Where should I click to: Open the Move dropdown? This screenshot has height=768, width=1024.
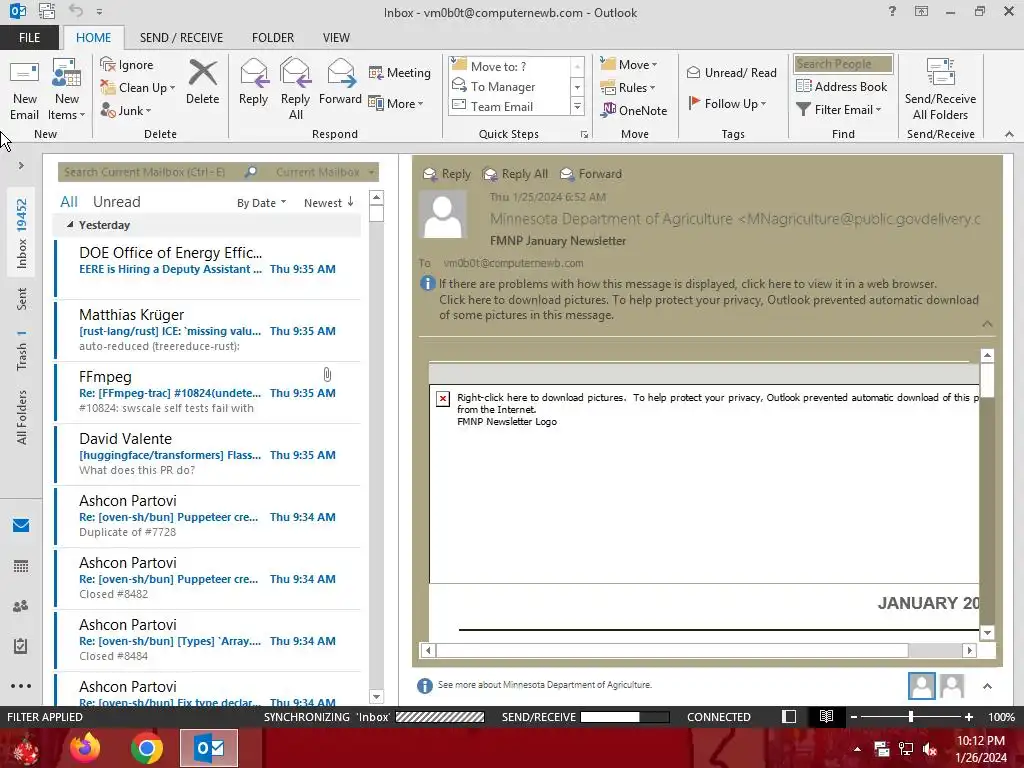coord(629,65)
